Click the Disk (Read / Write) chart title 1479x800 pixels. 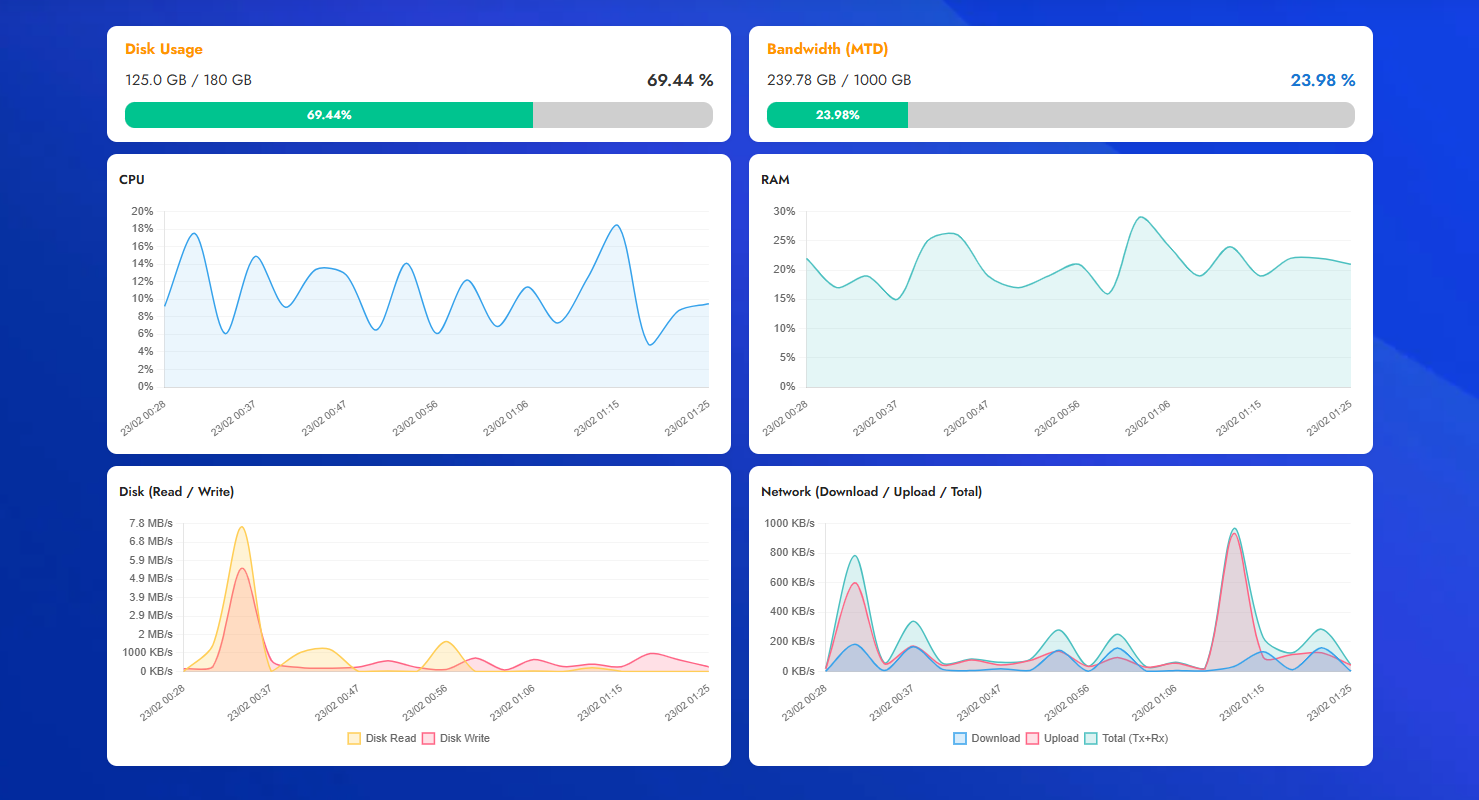(x=176, y=492)
